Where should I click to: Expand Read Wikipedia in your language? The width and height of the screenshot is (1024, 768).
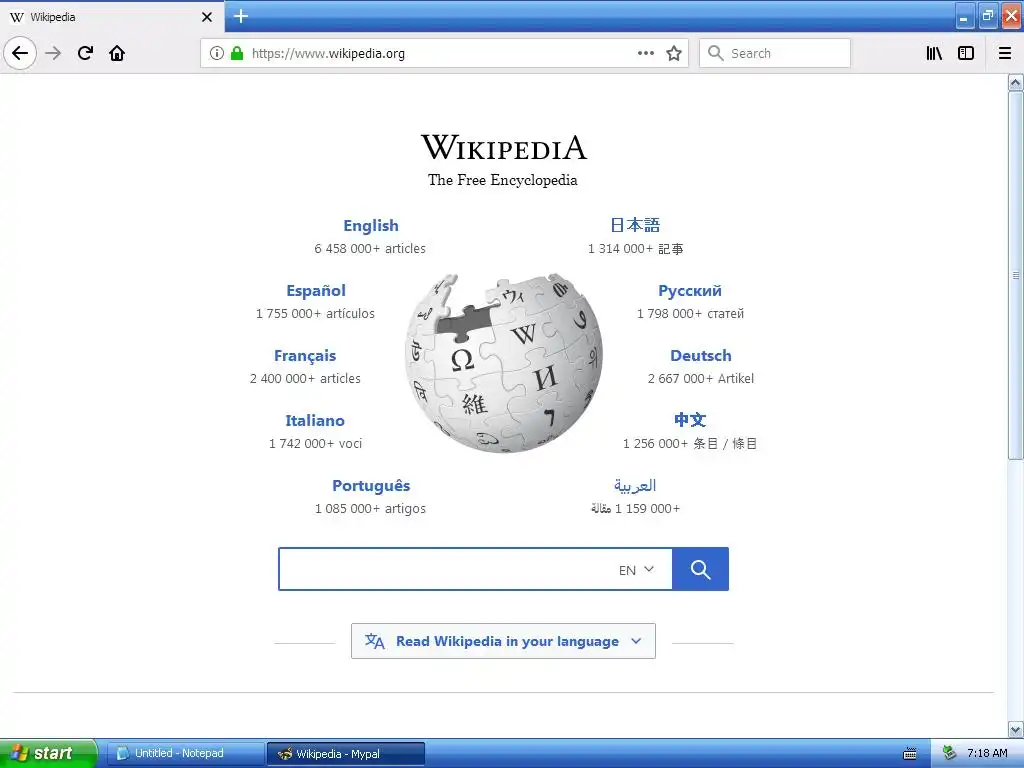tap(504, 641)
